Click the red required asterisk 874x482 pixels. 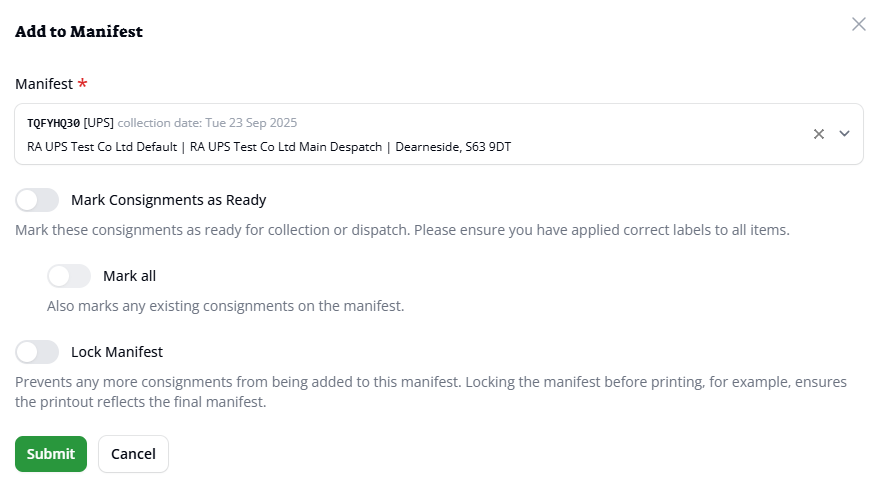click(82, 83)
